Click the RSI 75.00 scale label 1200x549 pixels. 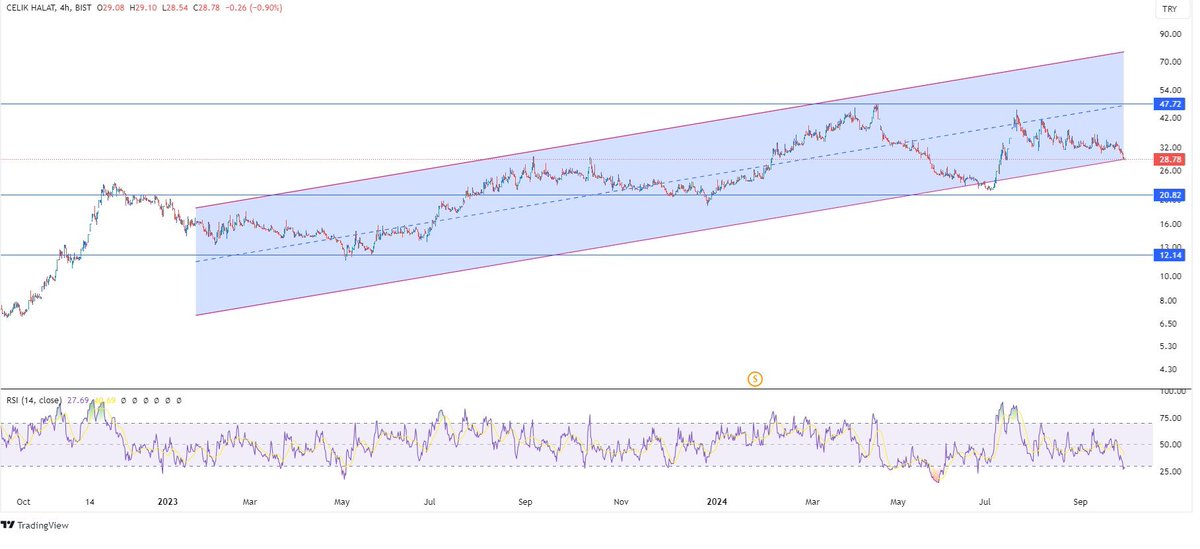(x=1169, y=419)
